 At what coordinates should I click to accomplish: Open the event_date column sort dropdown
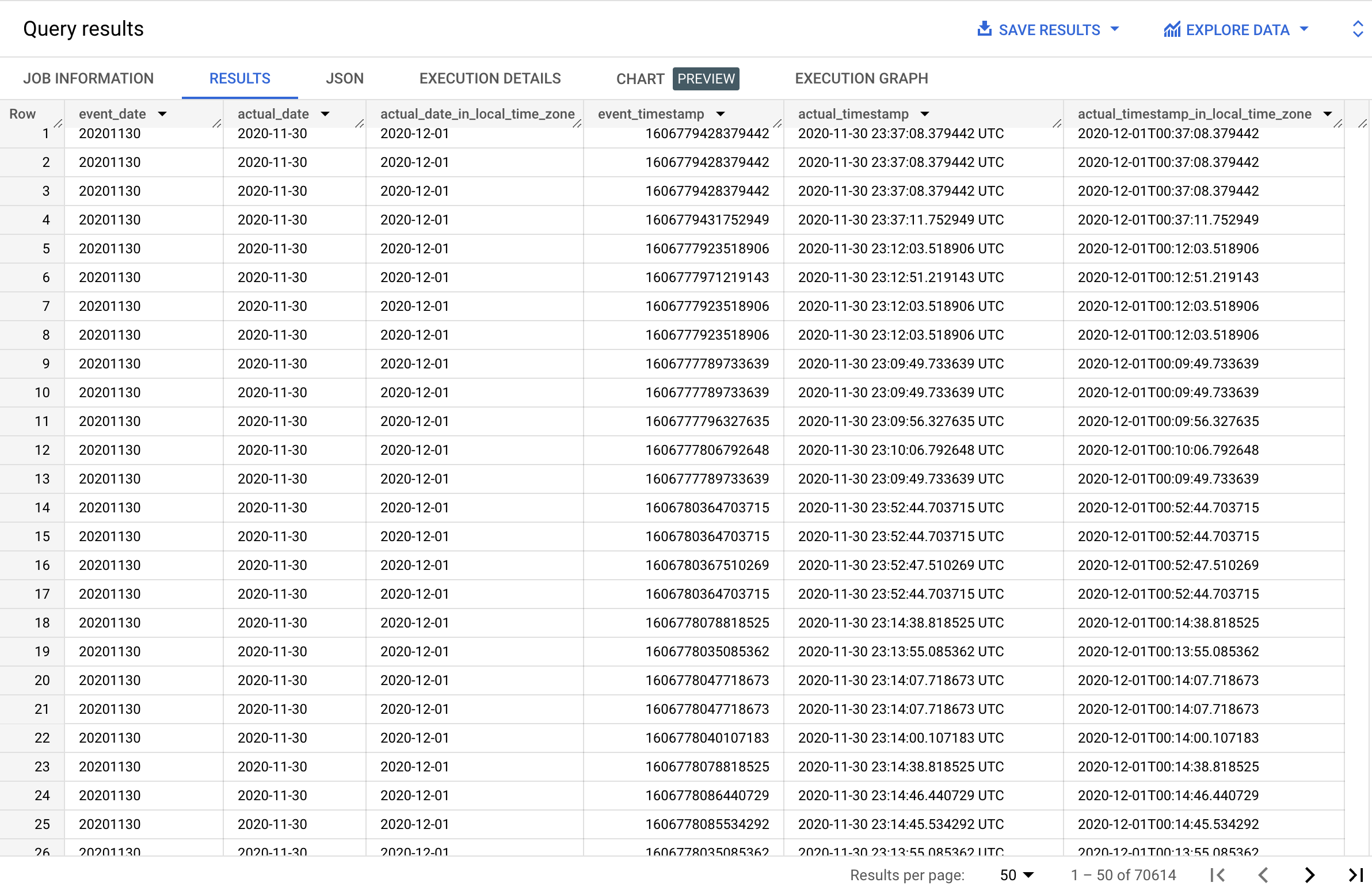click(x=163, y=113)
